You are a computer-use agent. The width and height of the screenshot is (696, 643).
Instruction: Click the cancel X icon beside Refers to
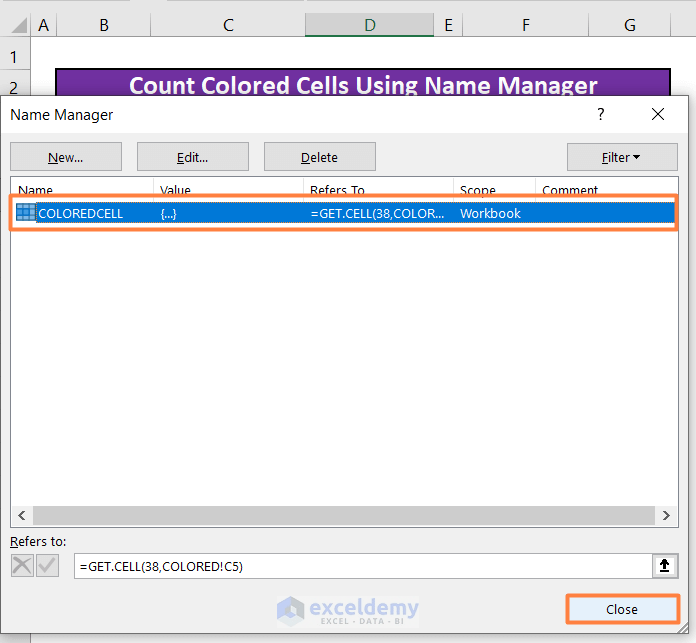point(22,566)
